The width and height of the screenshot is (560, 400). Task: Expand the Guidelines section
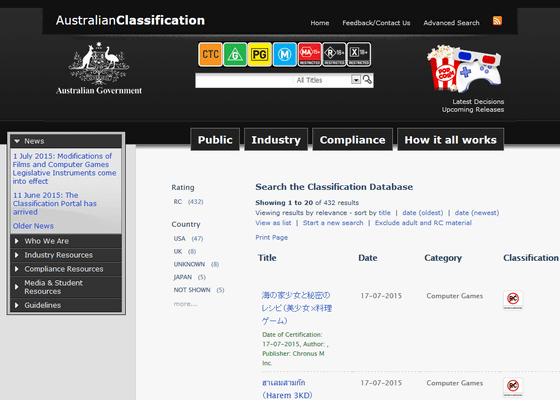coord(66,305)
